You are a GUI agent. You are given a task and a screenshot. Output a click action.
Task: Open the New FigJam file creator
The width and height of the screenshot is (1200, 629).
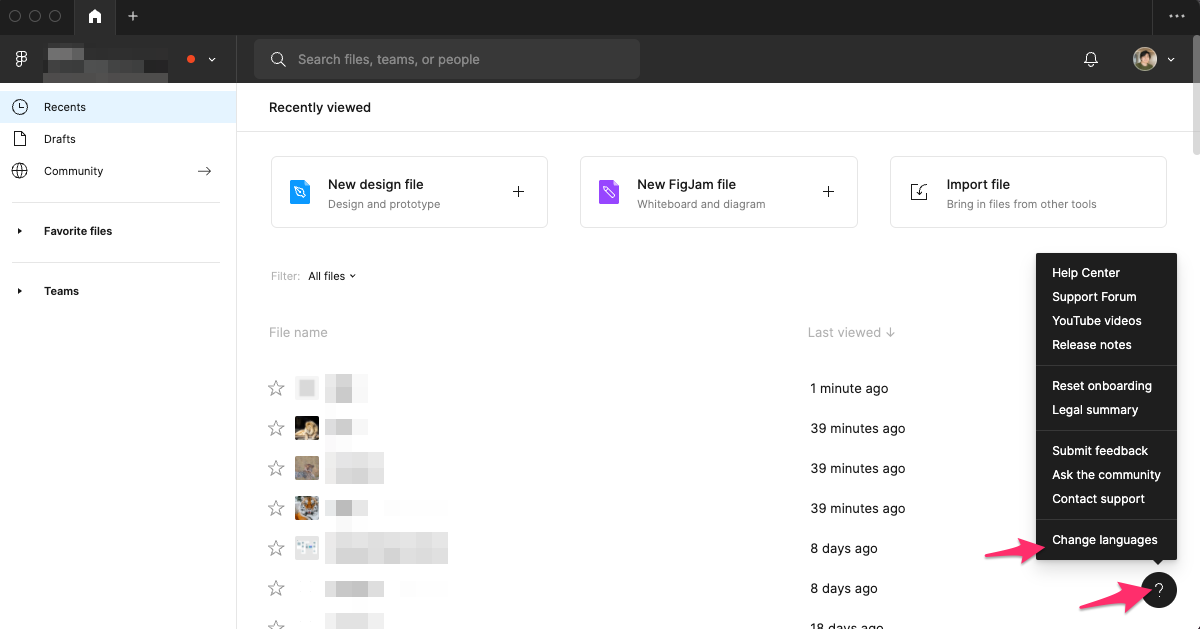point(718,192)
